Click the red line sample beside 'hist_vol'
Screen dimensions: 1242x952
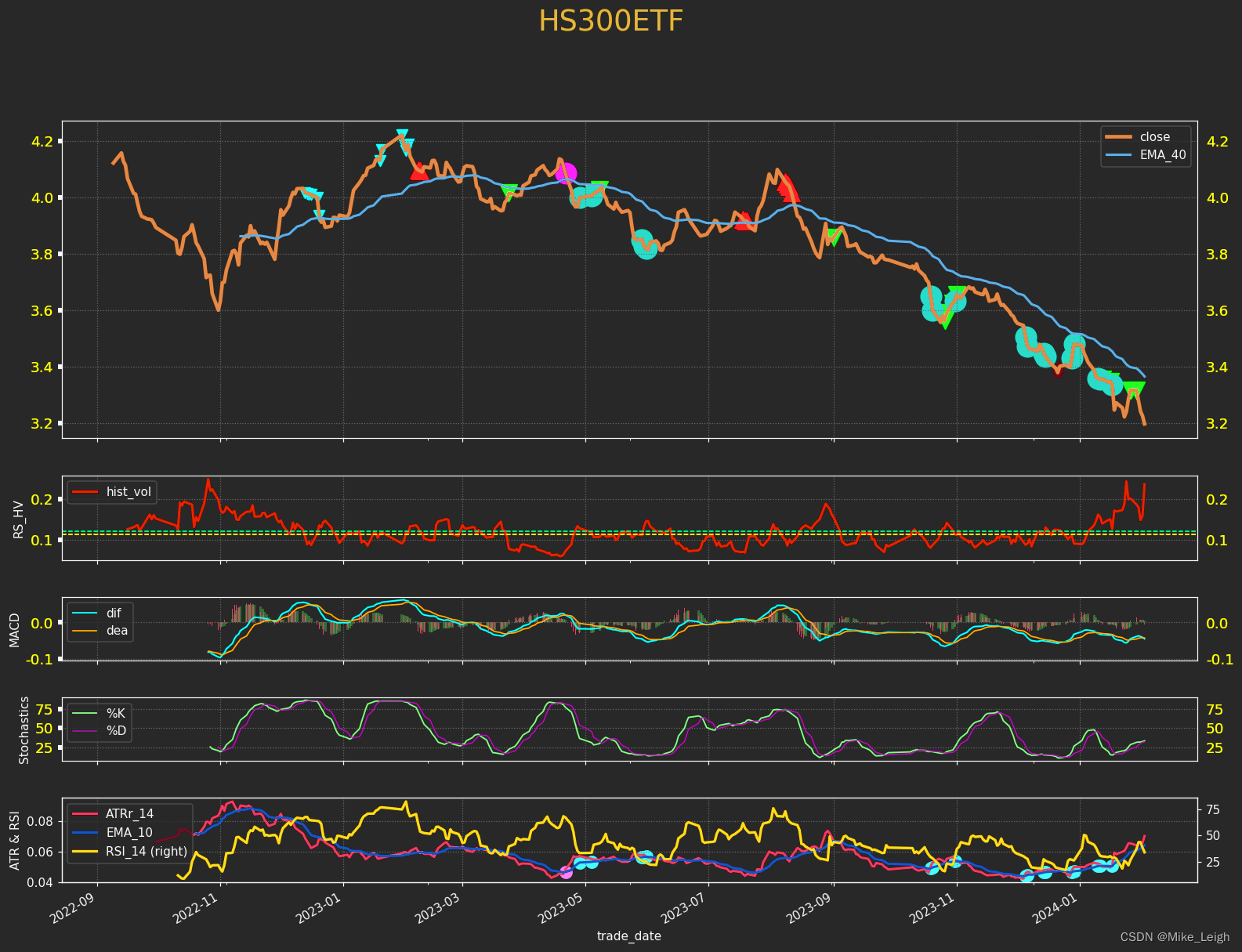point(85,492)
